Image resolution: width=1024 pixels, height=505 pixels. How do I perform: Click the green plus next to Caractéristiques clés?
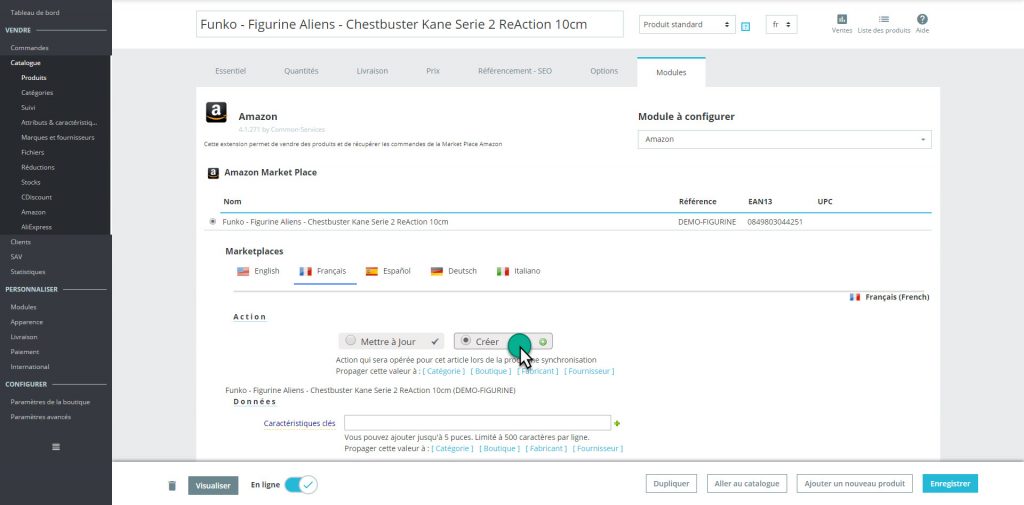[x=617, y=423]
